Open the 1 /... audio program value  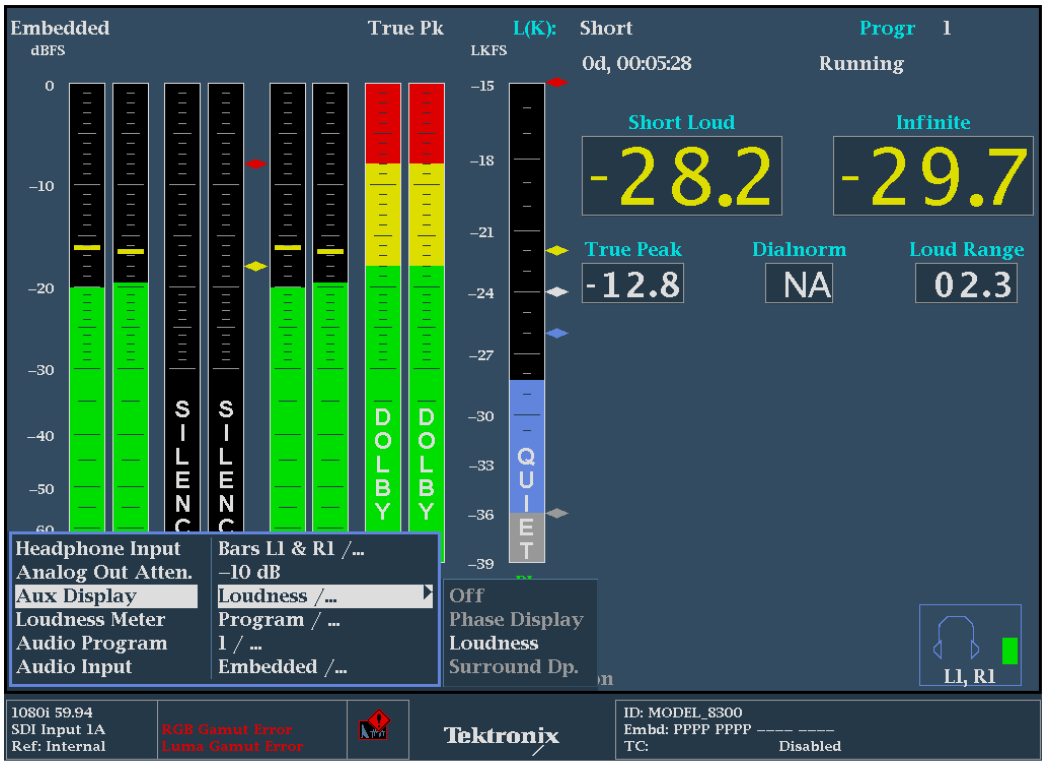240,643
